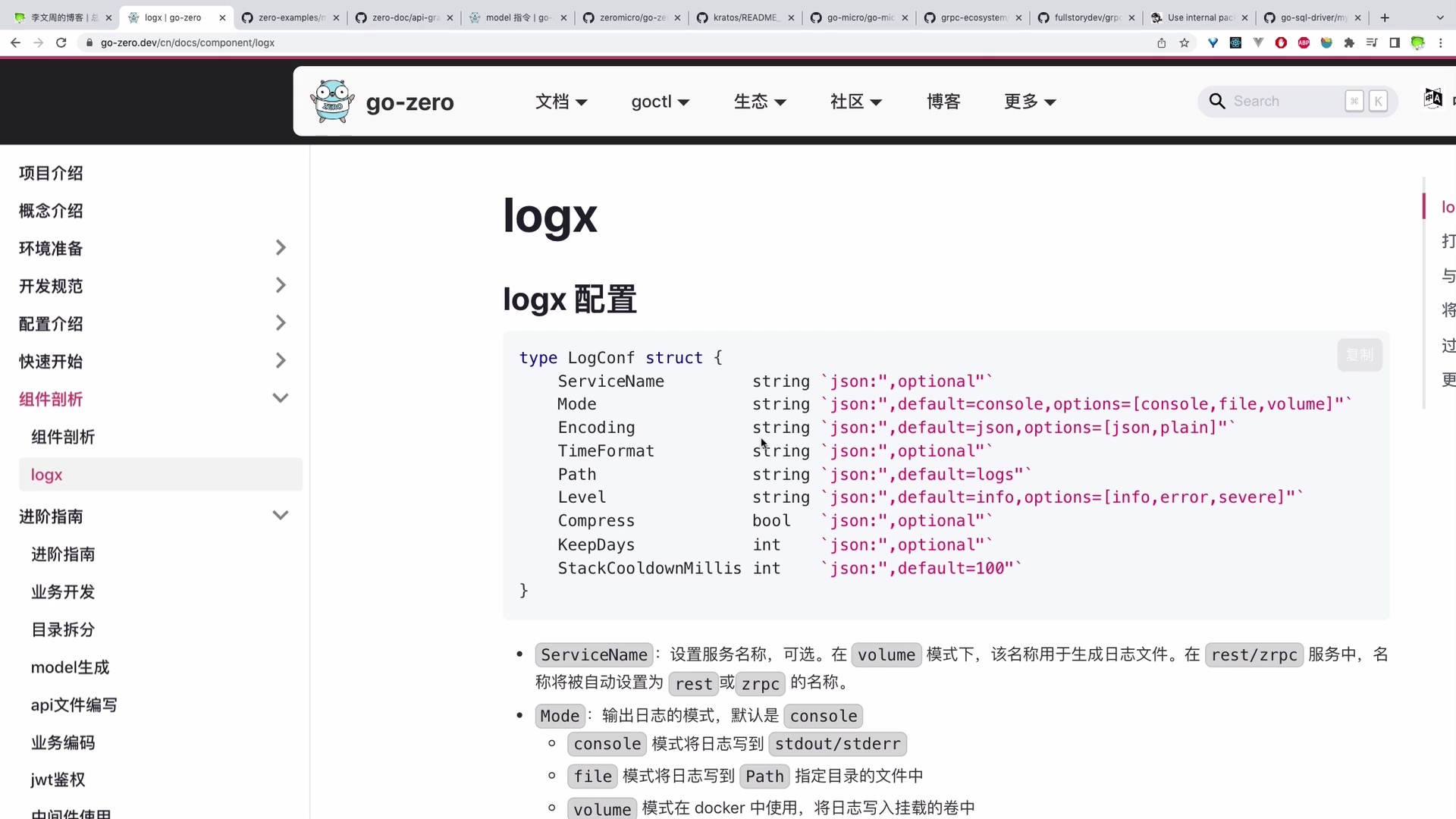
Task: Click the Adblock Plus extension icon
Action: pyautogui.click(x=1304, y=43)
